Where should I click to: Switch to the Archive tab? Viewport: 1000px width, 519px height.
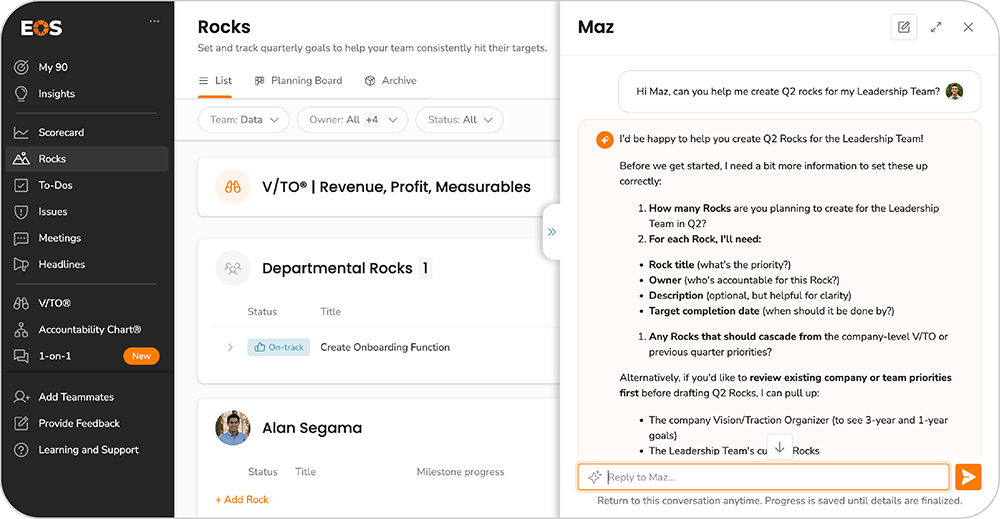point(390,81)
